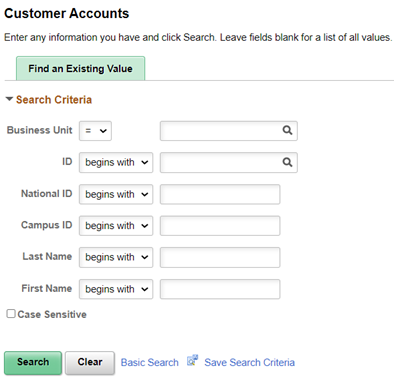Open the First Name operator dropdown

(x=116, y=289)
